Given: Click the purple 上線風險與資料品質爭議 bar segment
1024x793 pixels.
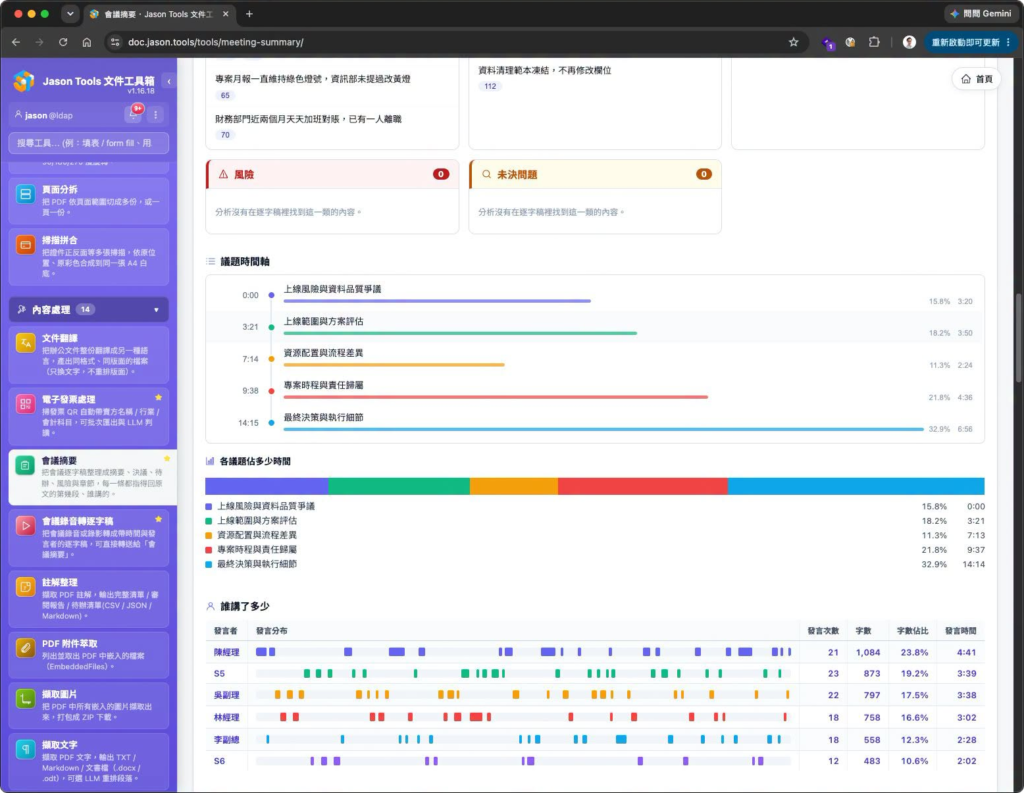Looking at the screenshot, I should tap(266, 486).
